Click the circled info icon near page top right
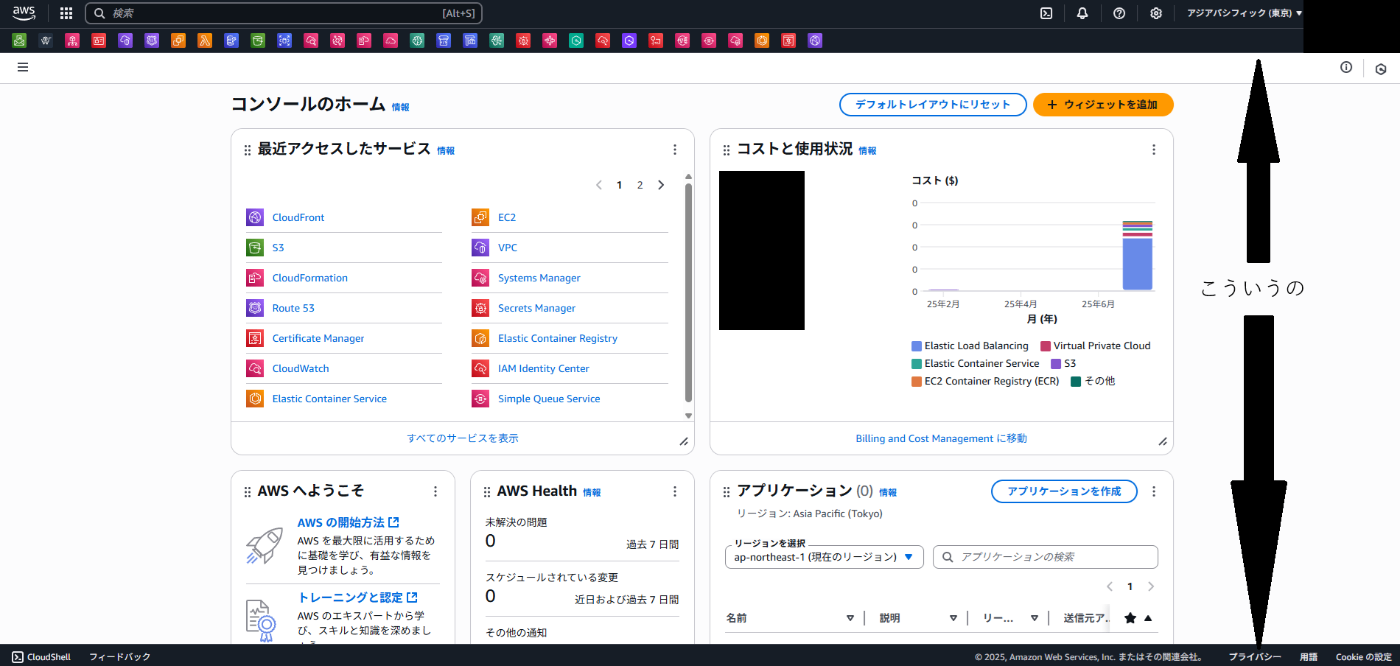Screen dimensions: 1400x666 tap(1346, 67)
